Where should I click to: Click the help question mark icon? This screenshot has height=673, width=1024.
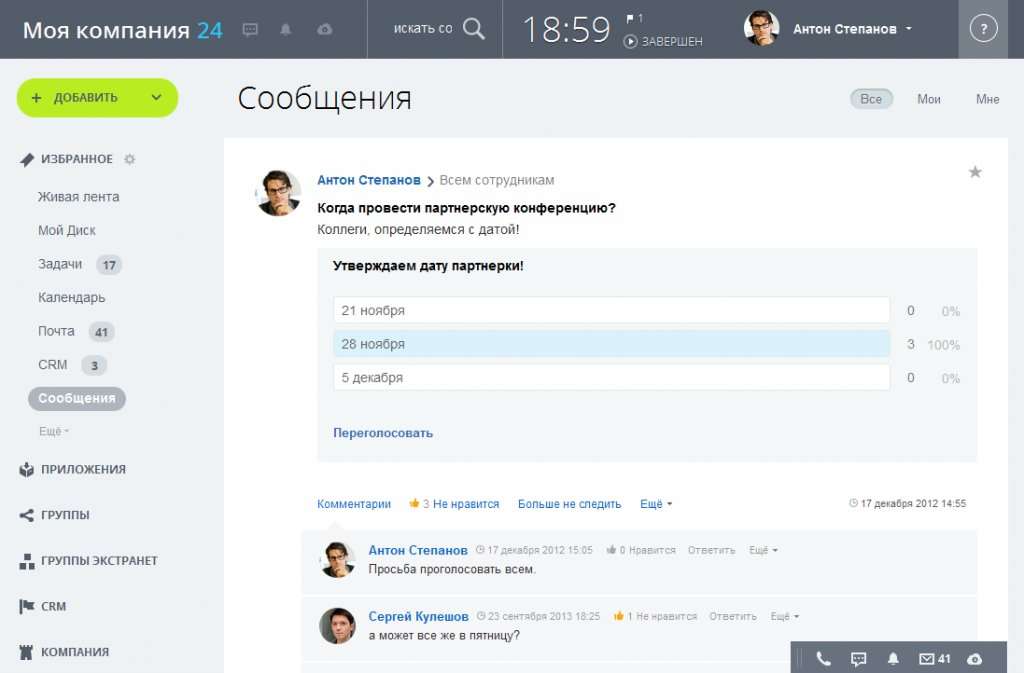pyautogui.click(x=983, y=29)
